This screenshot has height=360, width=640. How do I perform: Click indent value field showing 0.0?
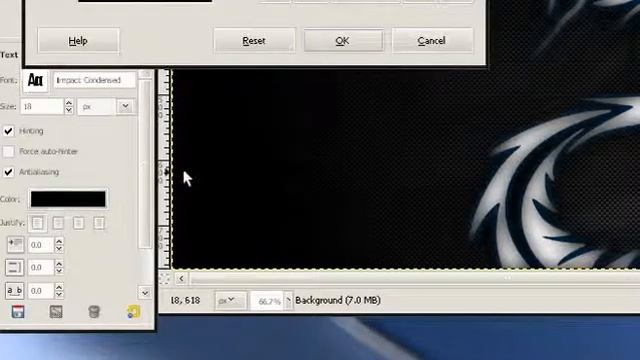pyautogui.click(x=40, y=245)
